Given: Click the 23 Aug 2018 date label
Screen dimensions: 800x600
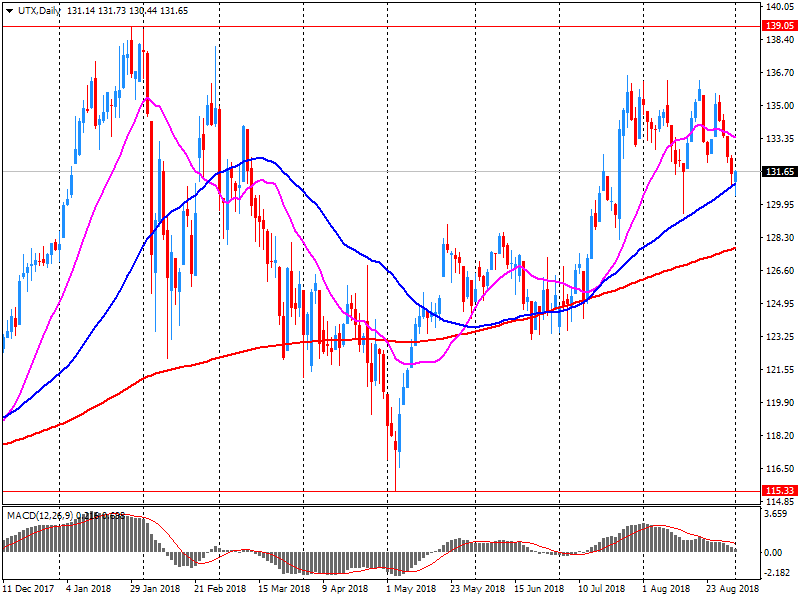Looking at the screenshot, I should pyautogui.click(x=732, y=589).
